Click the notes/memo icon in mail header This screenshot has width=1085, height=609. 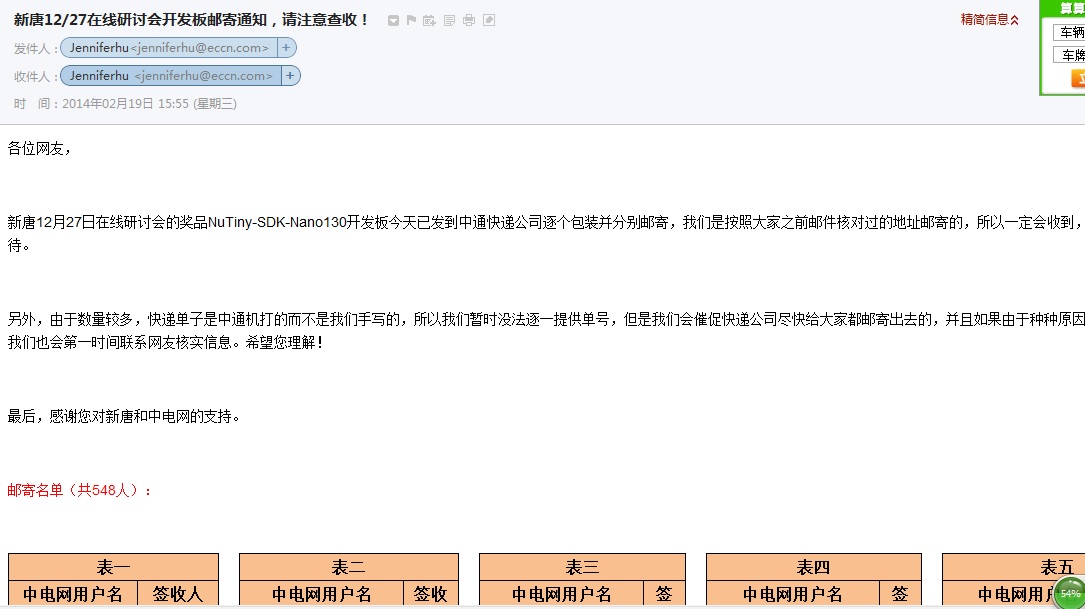[449, 21]
